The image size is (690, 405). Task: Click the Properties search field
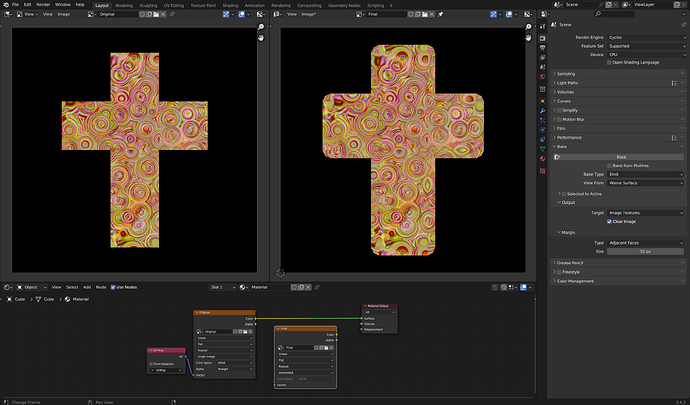pos(614,14)
